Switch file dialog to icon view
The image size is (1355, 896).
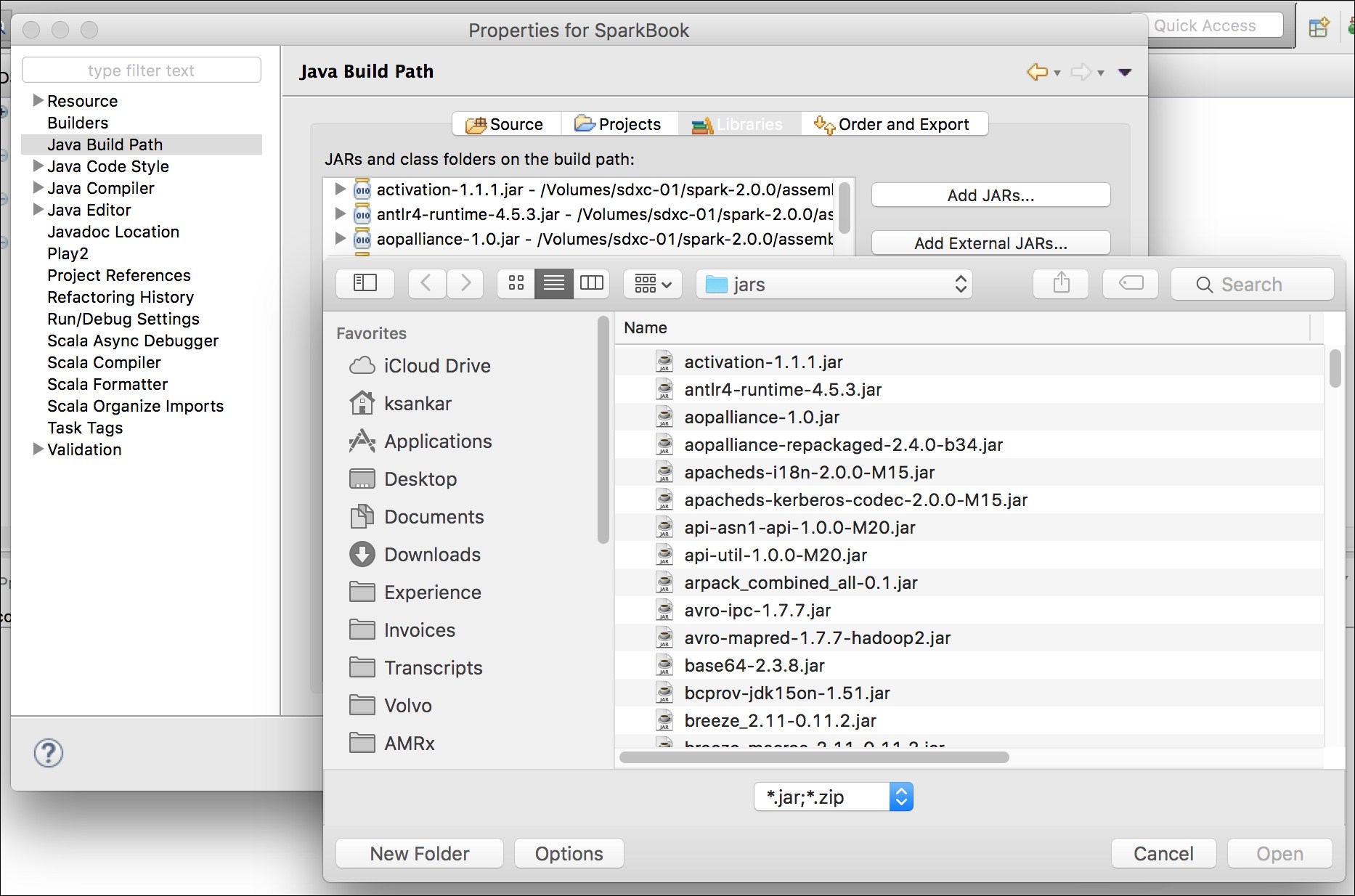tap(516, 283)
